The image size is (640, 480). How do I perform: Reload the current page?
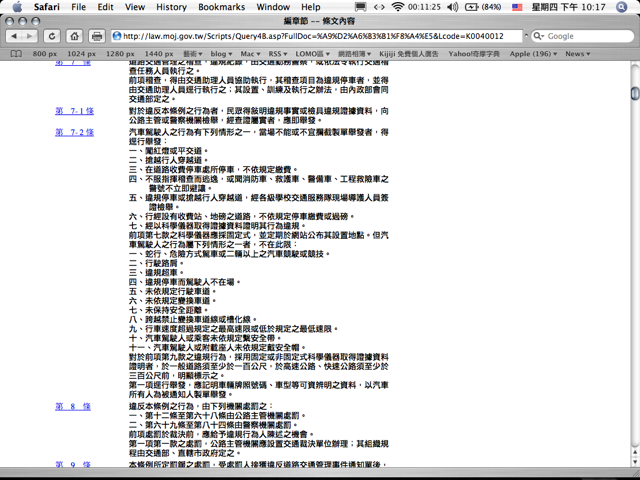point(52,36)
